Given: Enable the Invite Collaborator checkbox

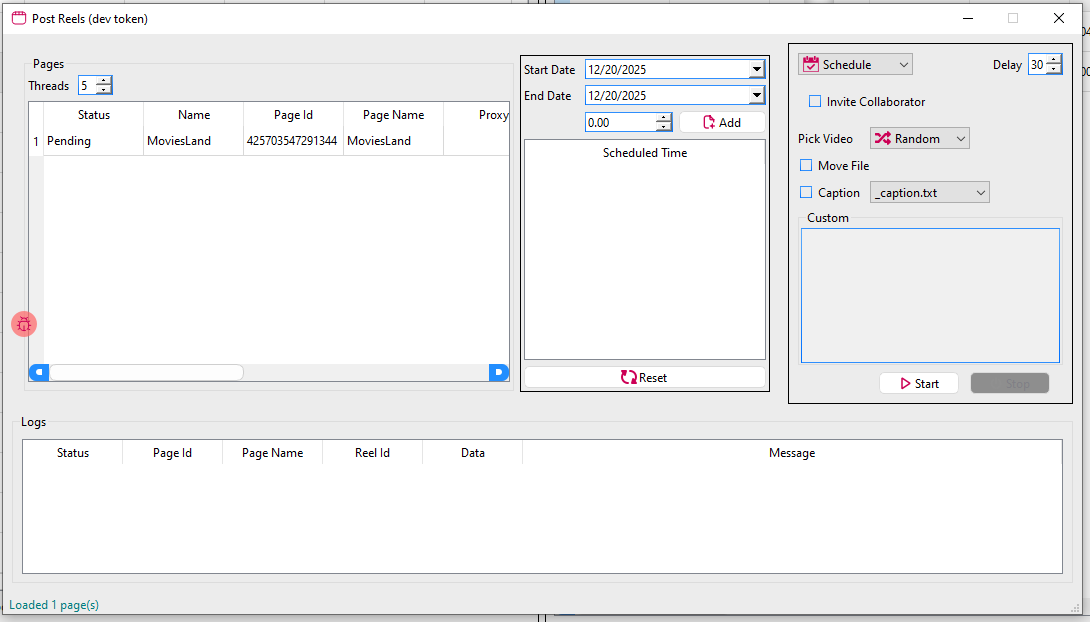Looking at the screenshot, I should pos(815,101).
